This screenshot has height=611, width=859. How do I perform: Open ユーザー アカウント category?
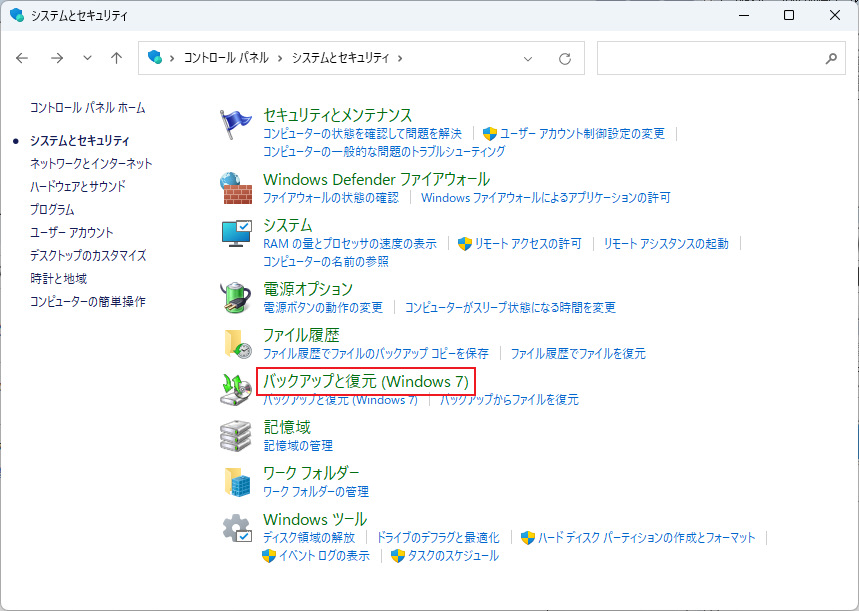tap(71, 232)
